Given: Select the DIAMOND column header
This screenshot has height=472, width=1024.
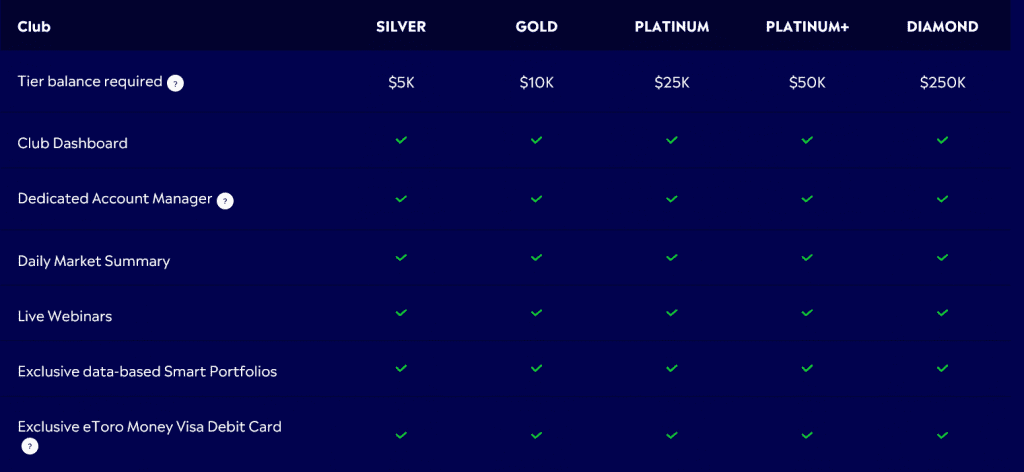Looking at the screenshot, I should (x=942, y=27).
